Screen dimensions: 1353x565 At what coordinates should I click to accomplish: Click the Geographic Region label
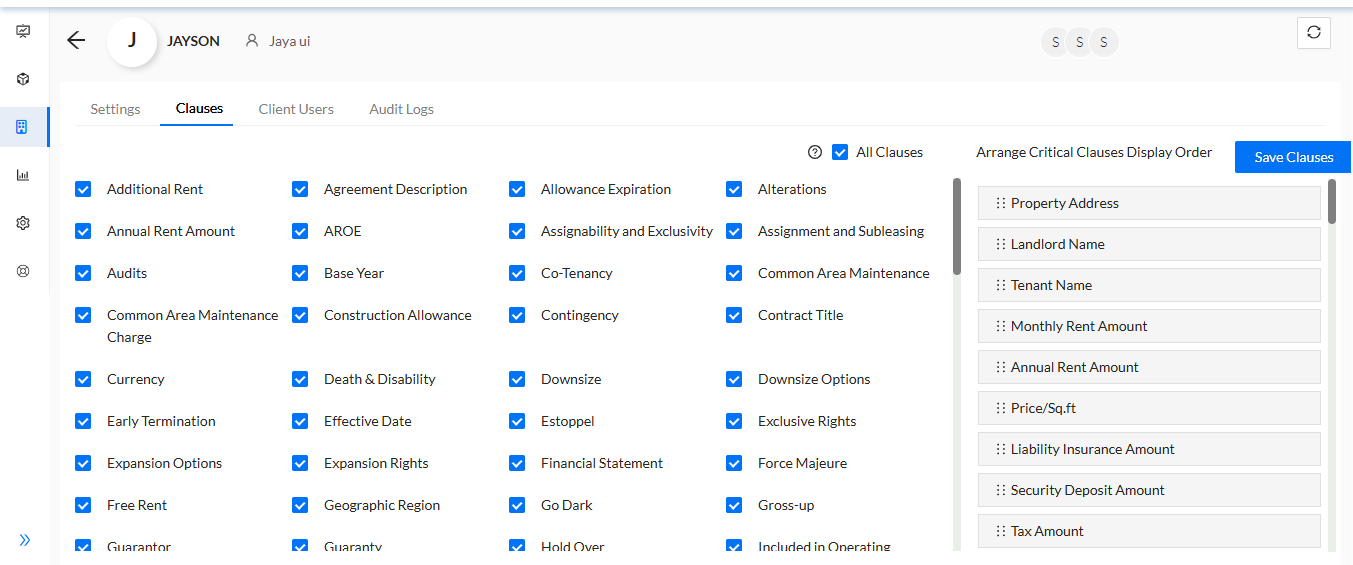(x=382, y=505)
